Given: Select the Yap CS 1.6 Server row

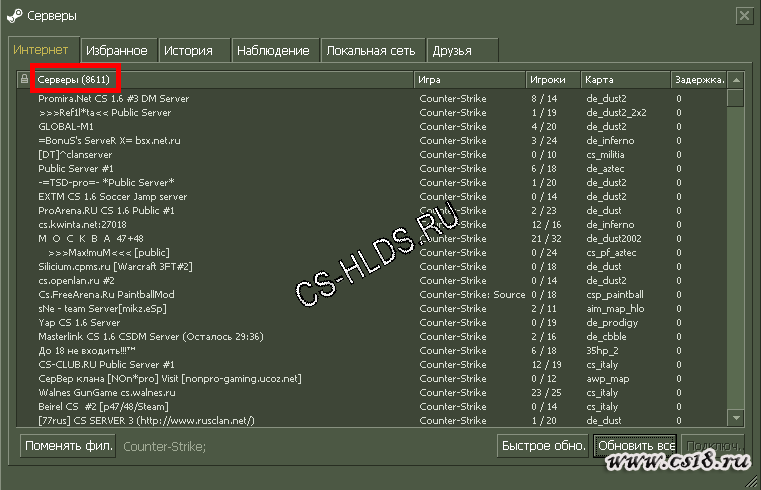Looking at the screenshot, I should coord(372,323).
